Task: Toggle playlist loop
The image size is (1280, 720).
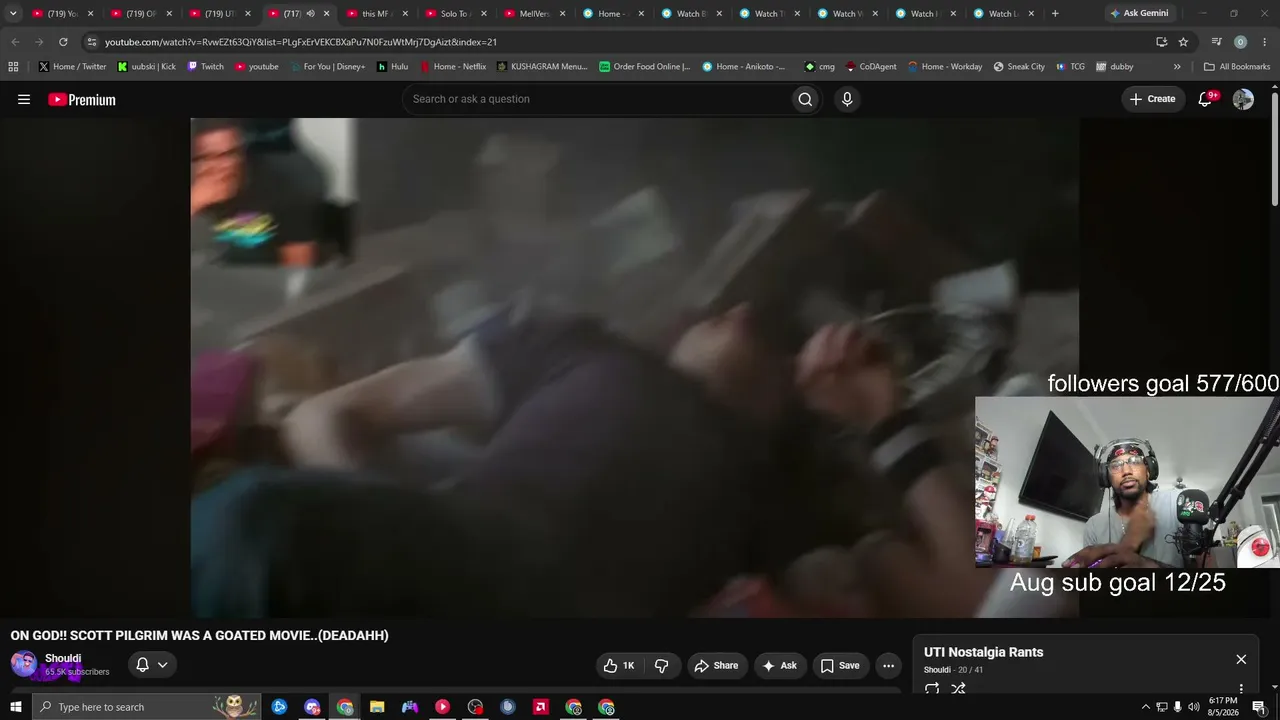Action: point(932,689)
